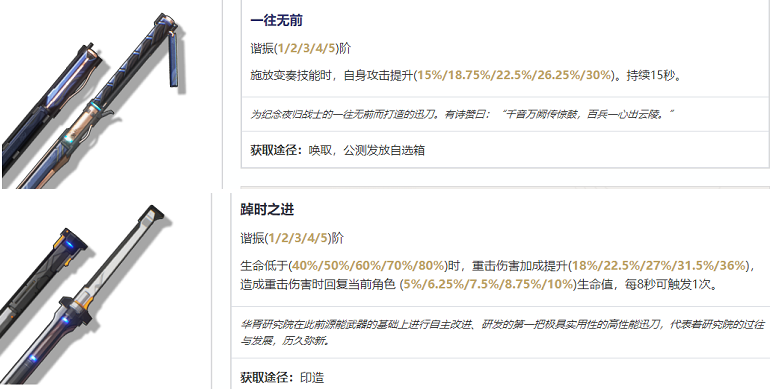The height and width of the screenshot is (389, 773).
Task: Click the weapon title 踔时之进
Action: point(267,210)
